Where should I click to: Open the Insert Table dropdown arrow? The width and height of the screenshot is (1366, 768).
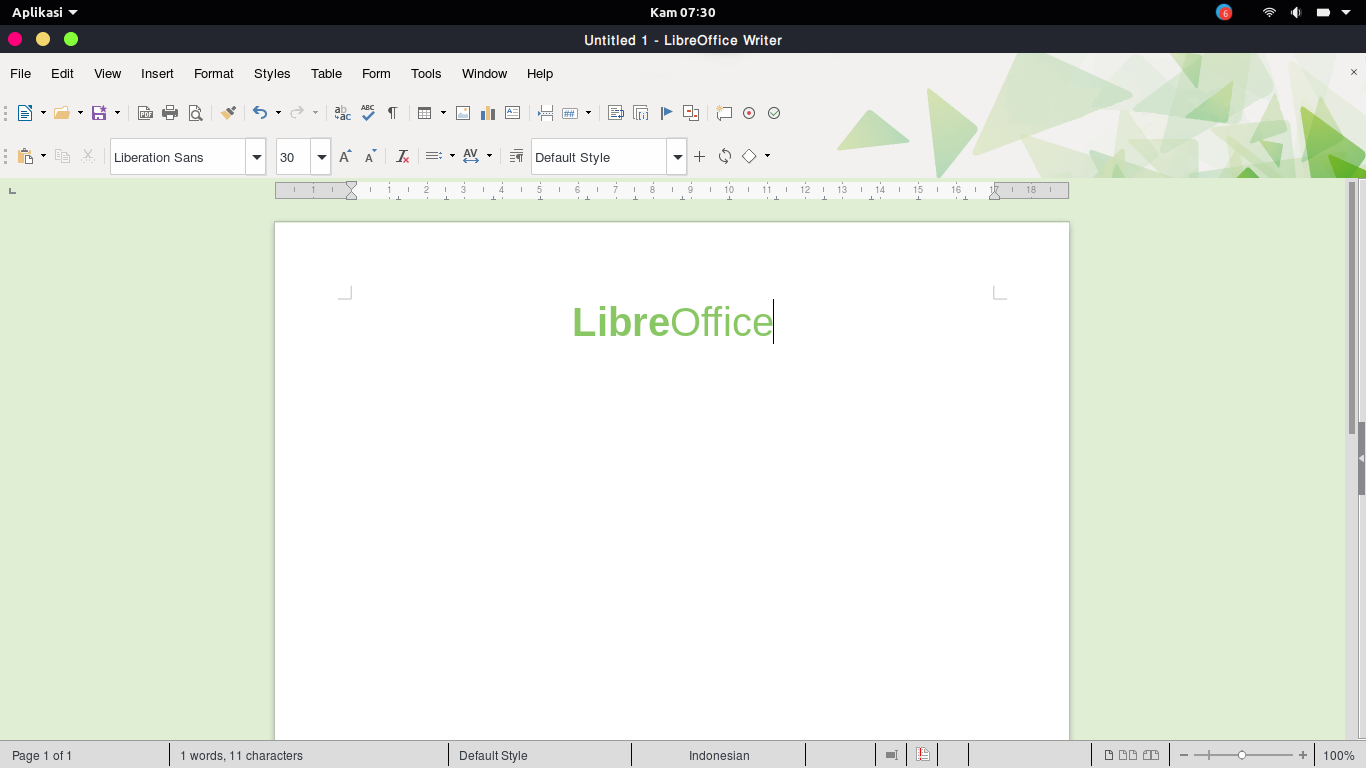coord(443,113)
